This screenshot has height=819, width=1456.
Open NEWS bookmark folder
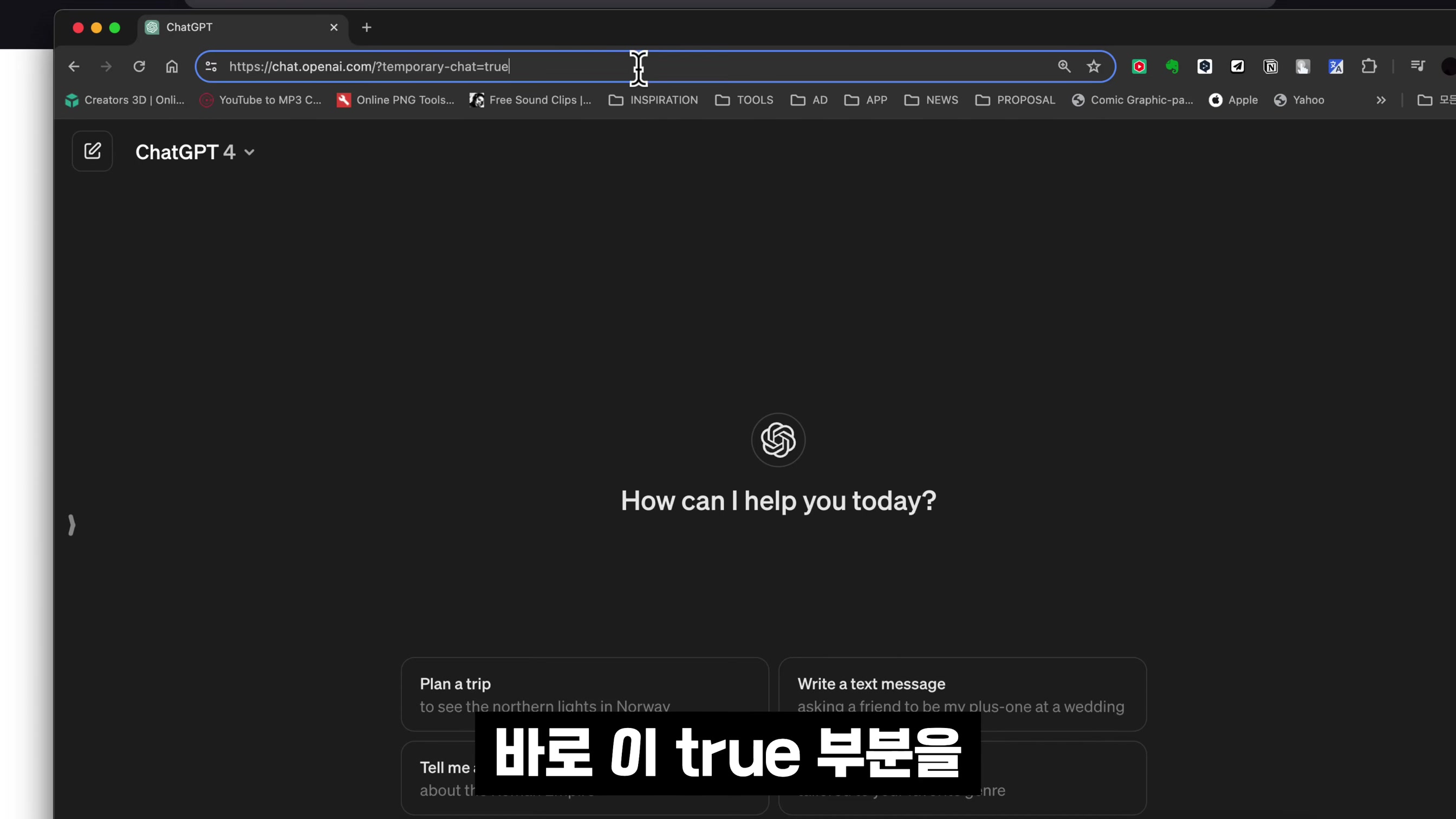[931, 100]
